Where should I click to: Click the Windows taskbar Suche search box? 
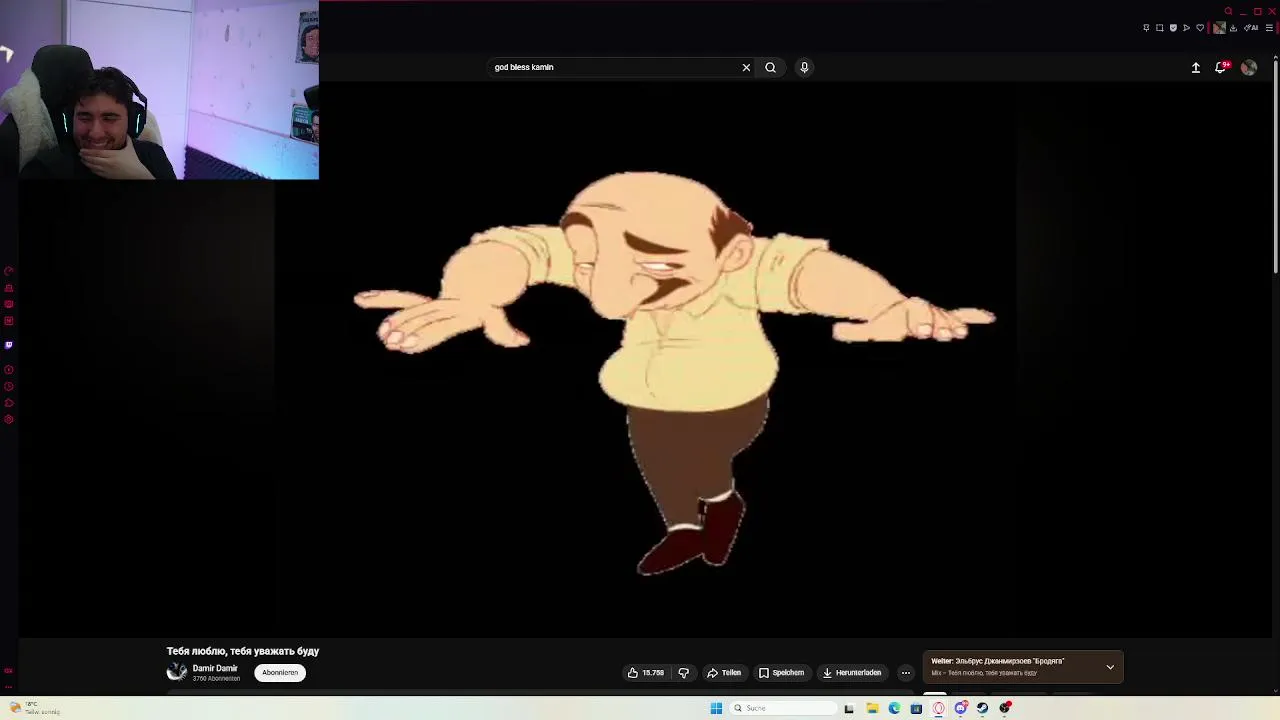(783, 708)
